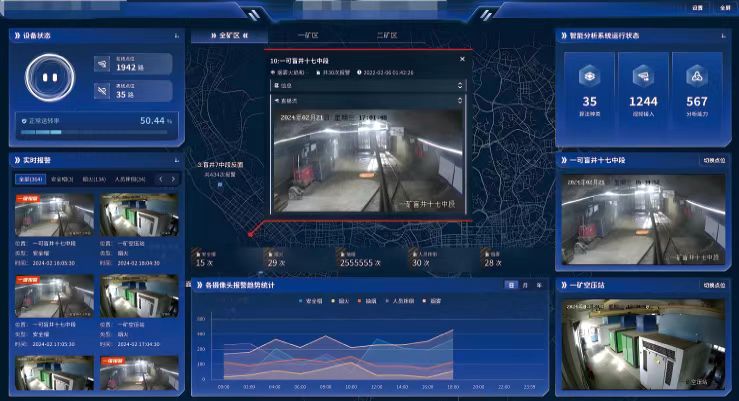Click the alarm stat icon above 30 次

tap(415, 254)
